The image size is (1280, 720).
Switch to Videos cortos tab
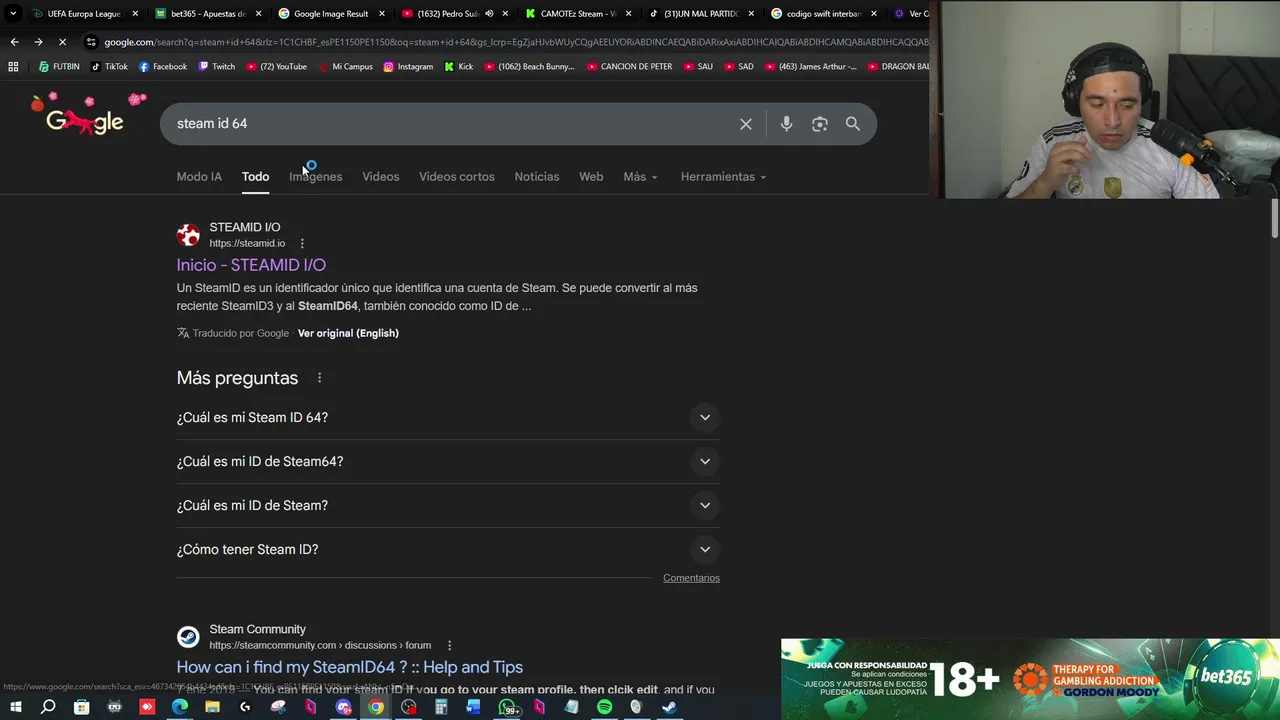pyautogui.click(x=457, y=177)
